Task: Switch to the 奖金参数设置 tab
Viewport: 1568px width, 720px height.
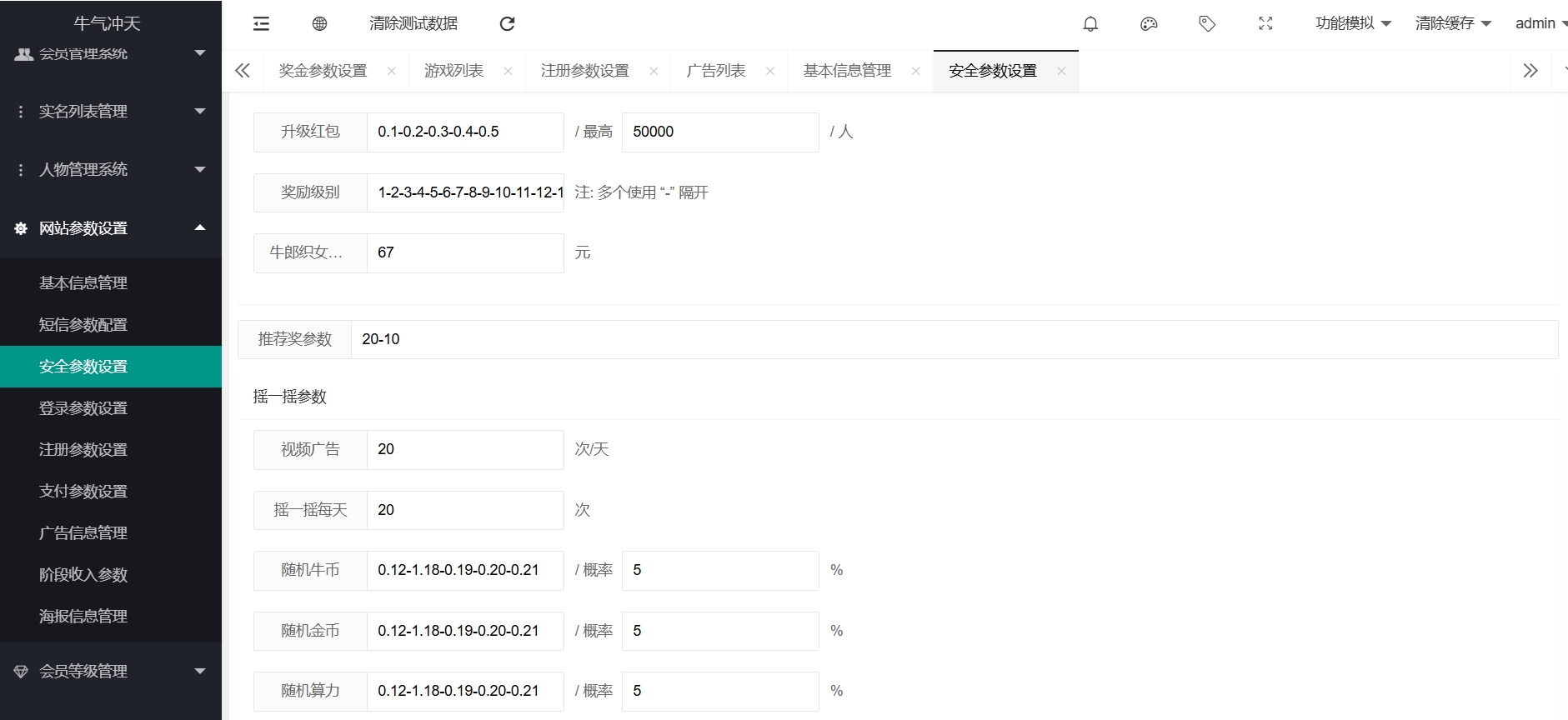Action: click(x=323, y=72)
